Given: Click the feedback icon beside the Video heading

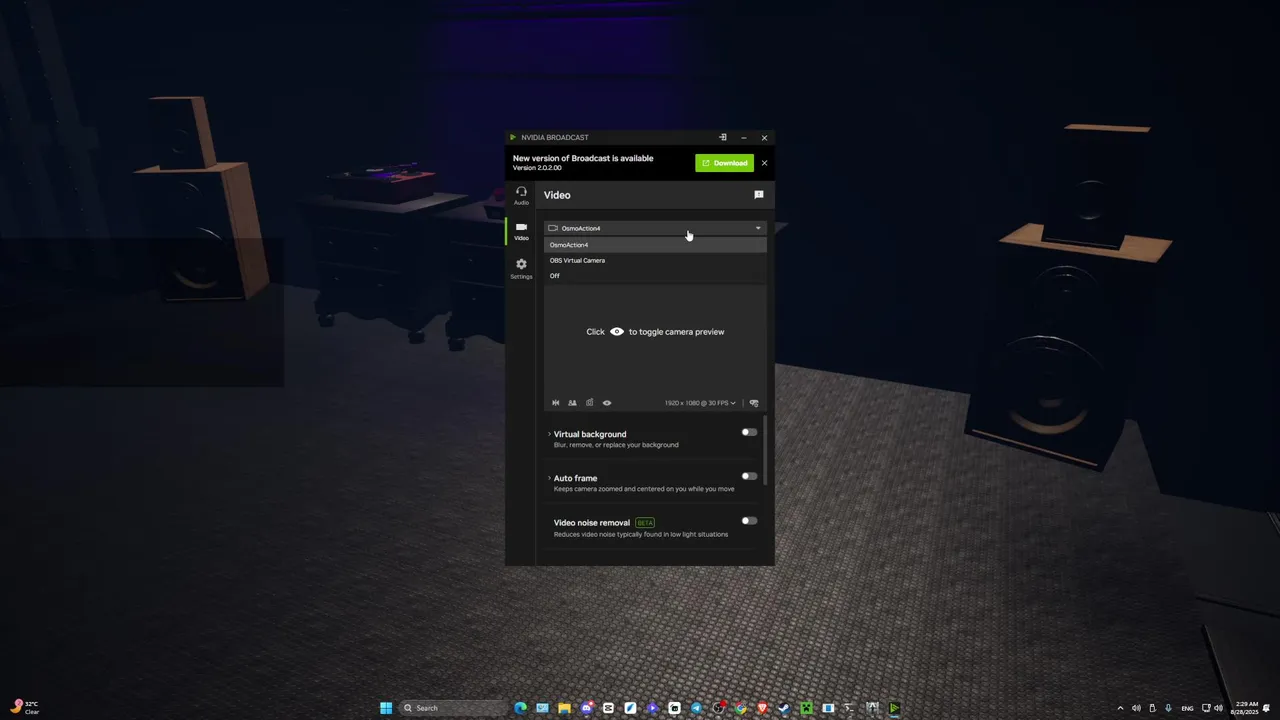Looking at the screenshot, I should click(x=758, y=195).
